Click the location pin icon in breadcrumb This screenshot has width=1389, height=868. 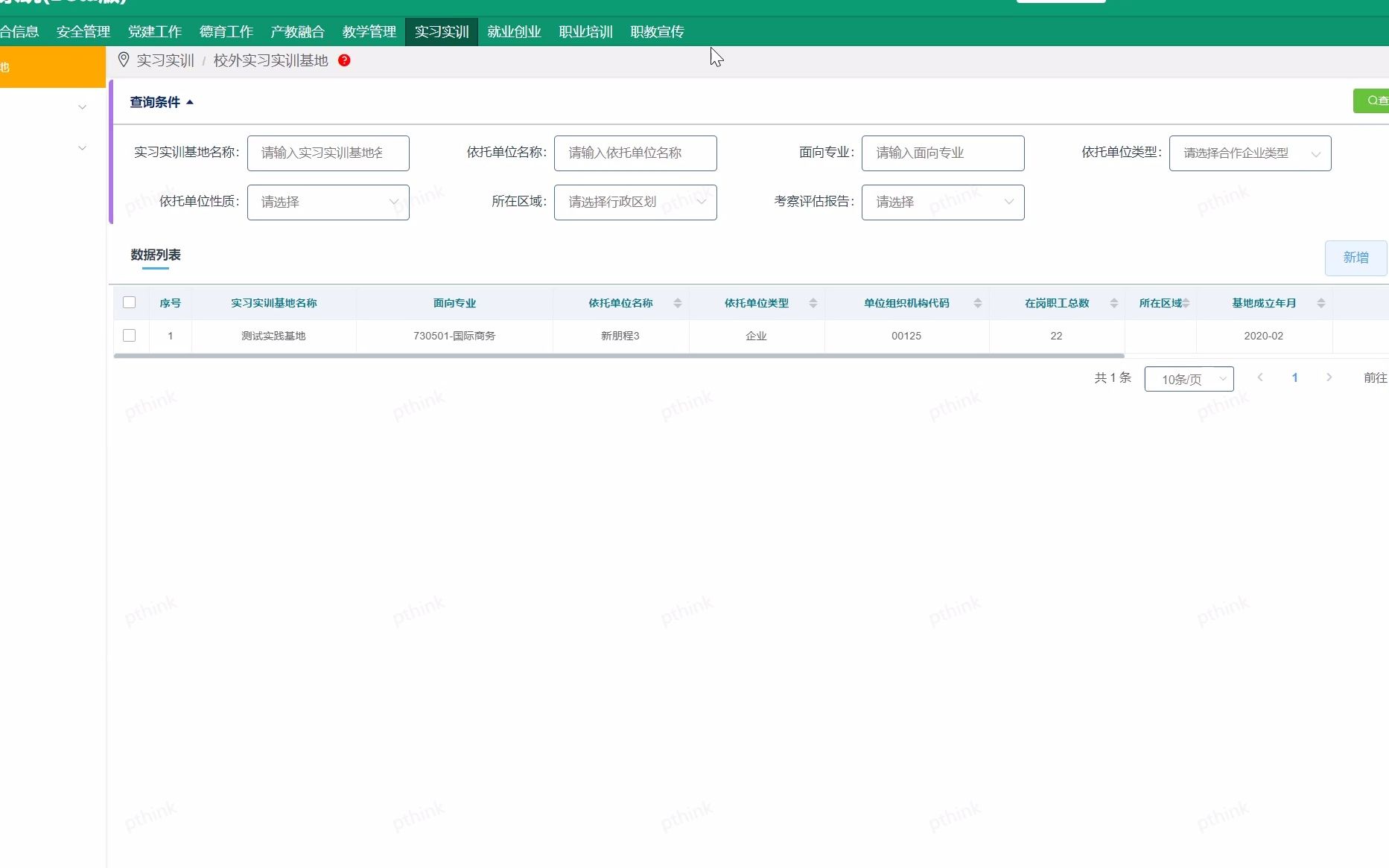pyautogui.click(x=124, y=60)
